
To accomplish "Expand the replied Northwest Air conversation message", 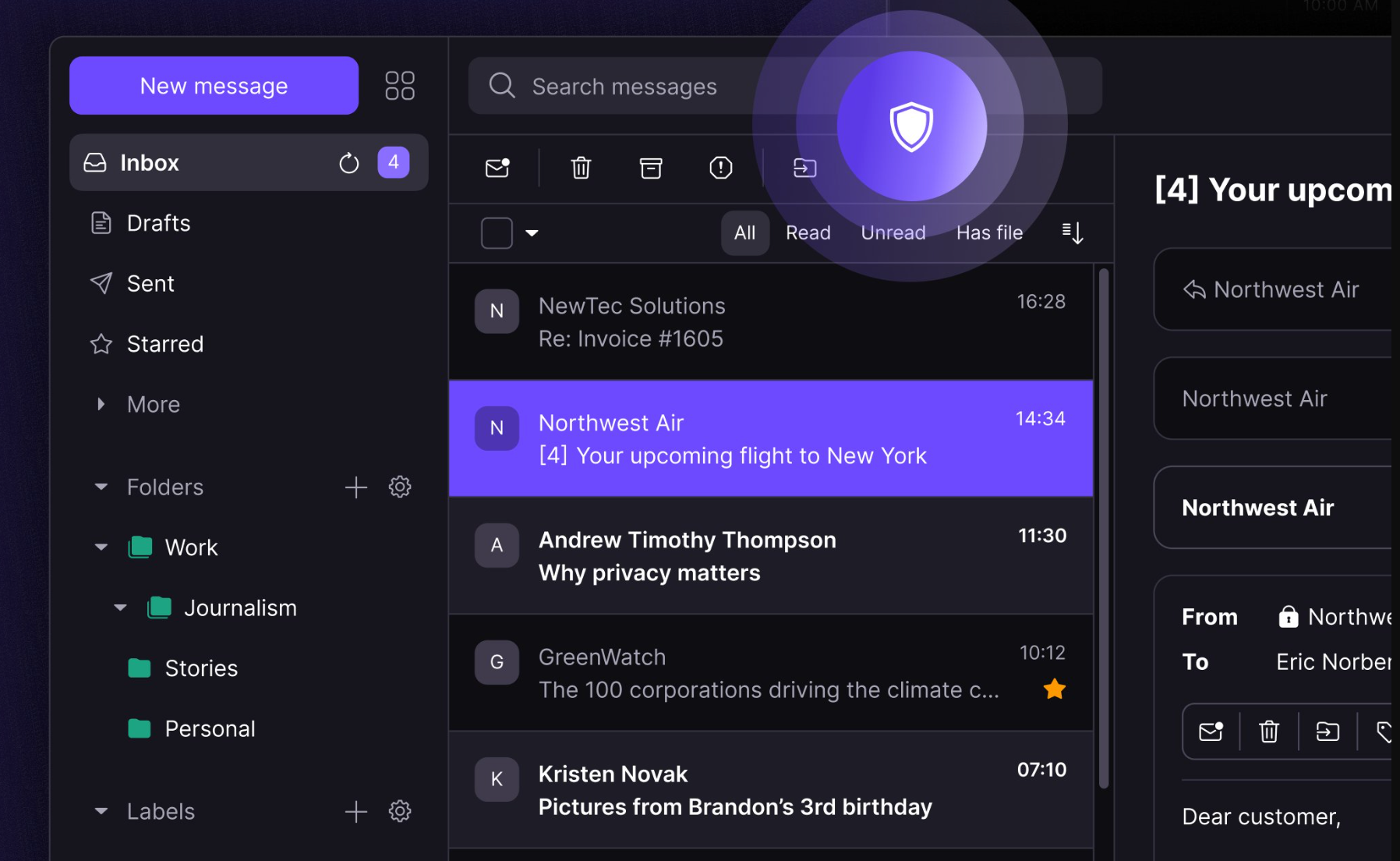I will pyautogui.click(x=1272, y=289).
